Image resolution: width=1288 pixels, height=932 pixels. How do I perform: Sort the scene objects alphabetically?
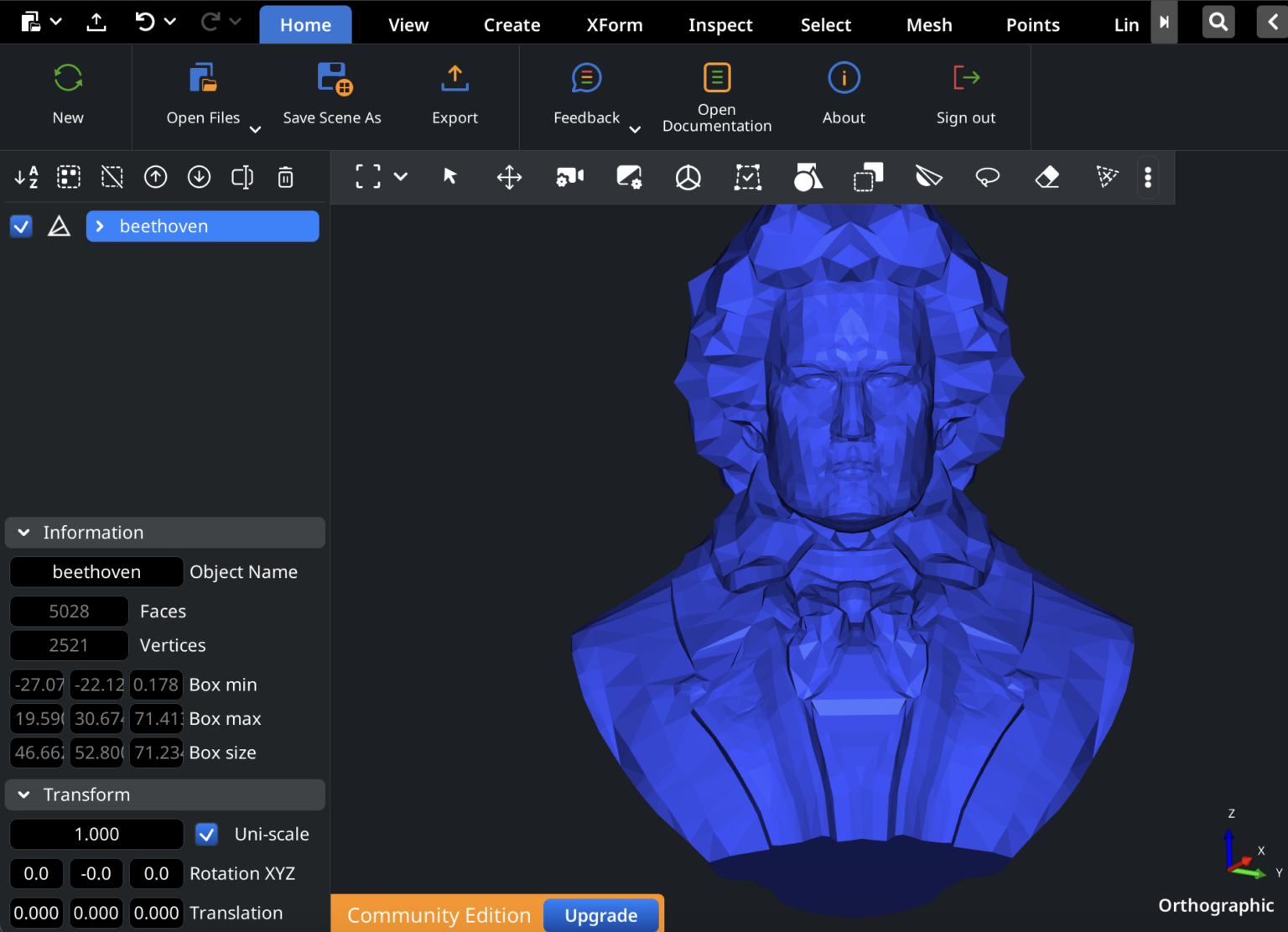point(27,177)
